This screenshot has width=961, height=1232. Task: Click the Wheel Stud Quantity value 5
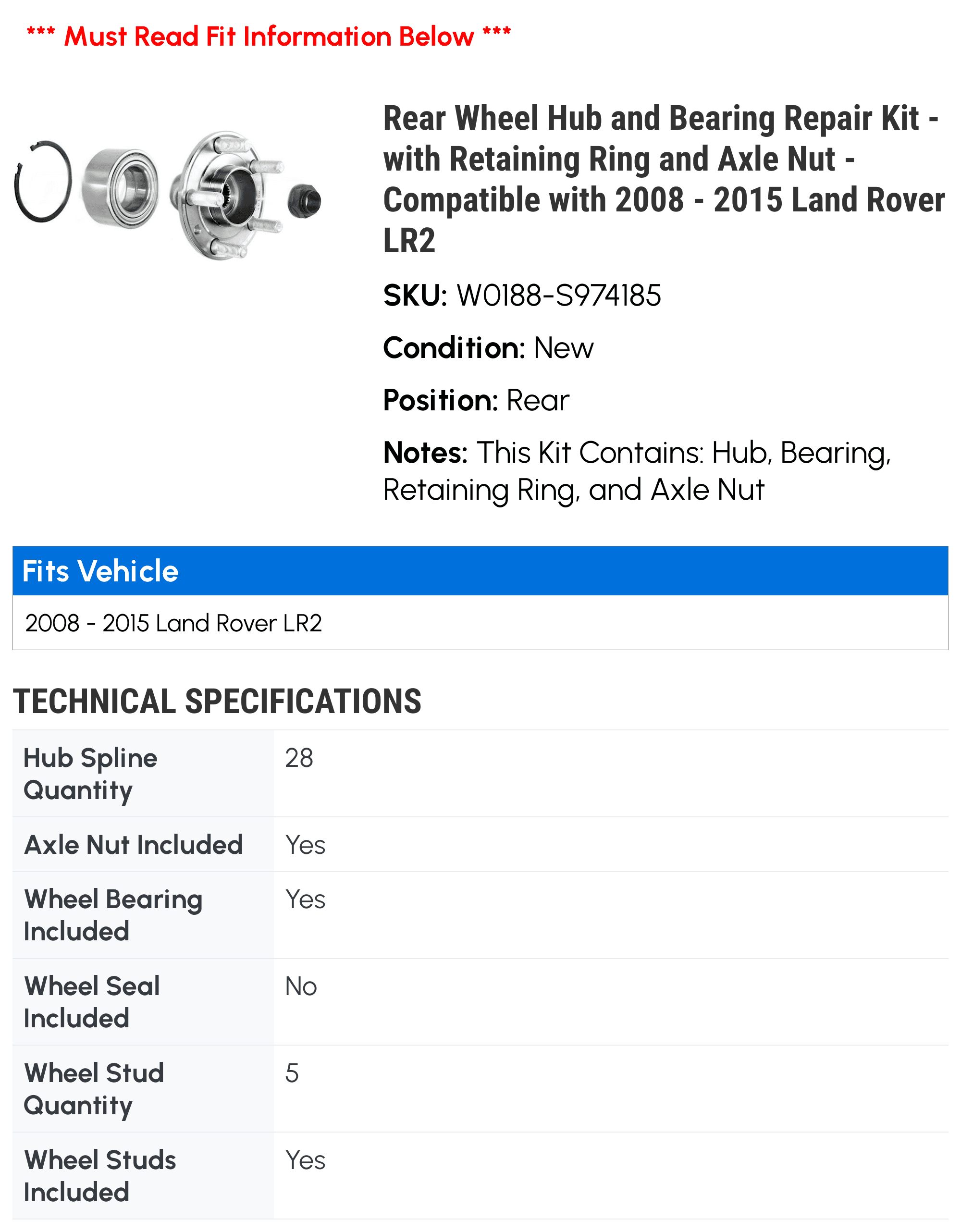coord(292,1073)
